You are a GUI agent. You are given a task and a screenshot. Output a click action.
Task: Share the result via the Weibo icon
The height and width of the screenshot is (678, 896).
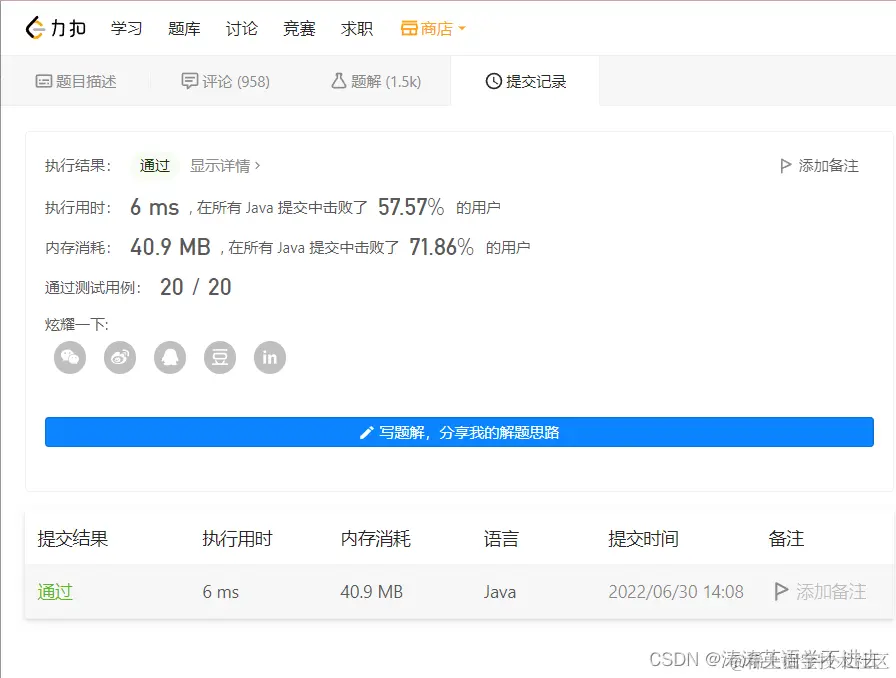[119, 357]
